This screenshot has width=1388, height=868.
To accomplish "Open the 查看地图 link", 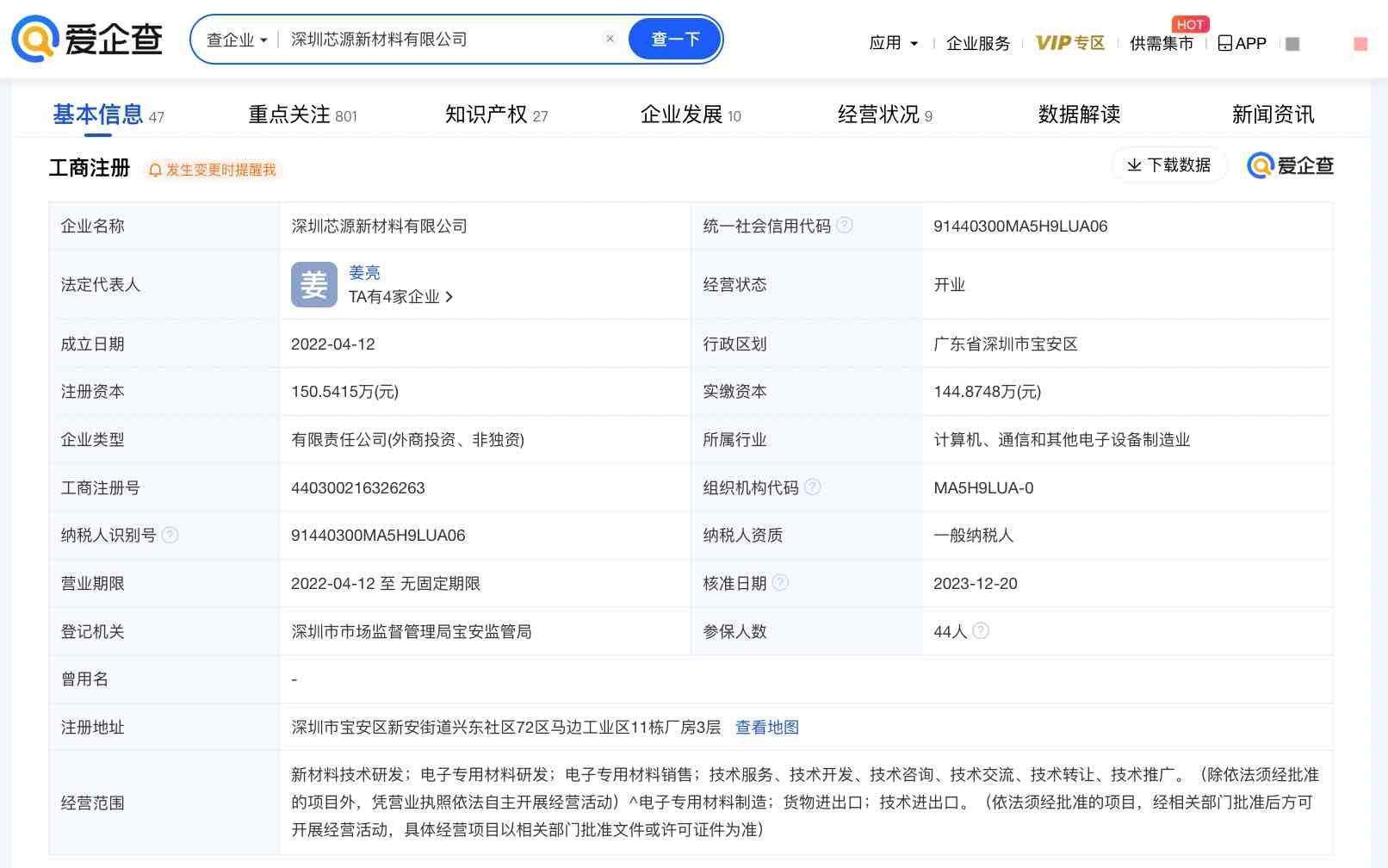I will coord(767,727).
